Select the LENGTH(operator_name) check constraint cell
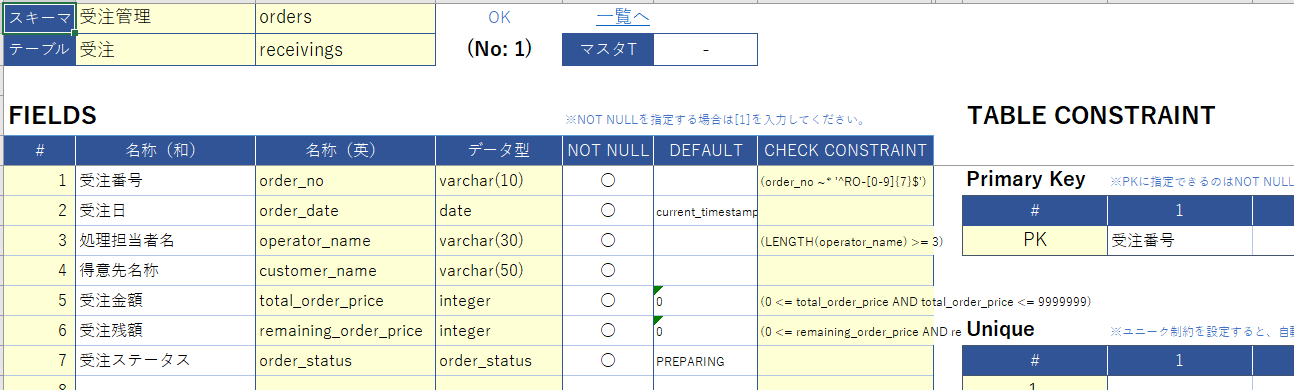1294x390 pixels. [x=845, y=241]
